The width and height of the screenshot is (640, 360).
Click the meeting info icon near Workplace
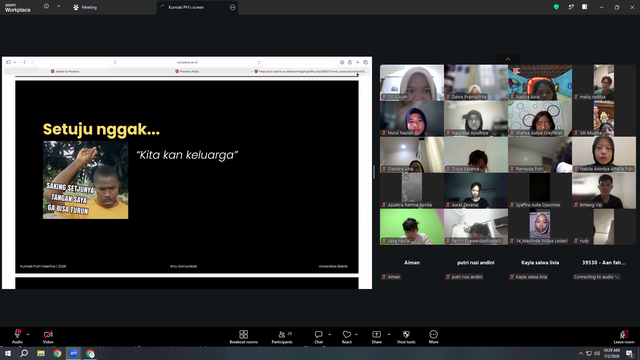tap(46, 7)
